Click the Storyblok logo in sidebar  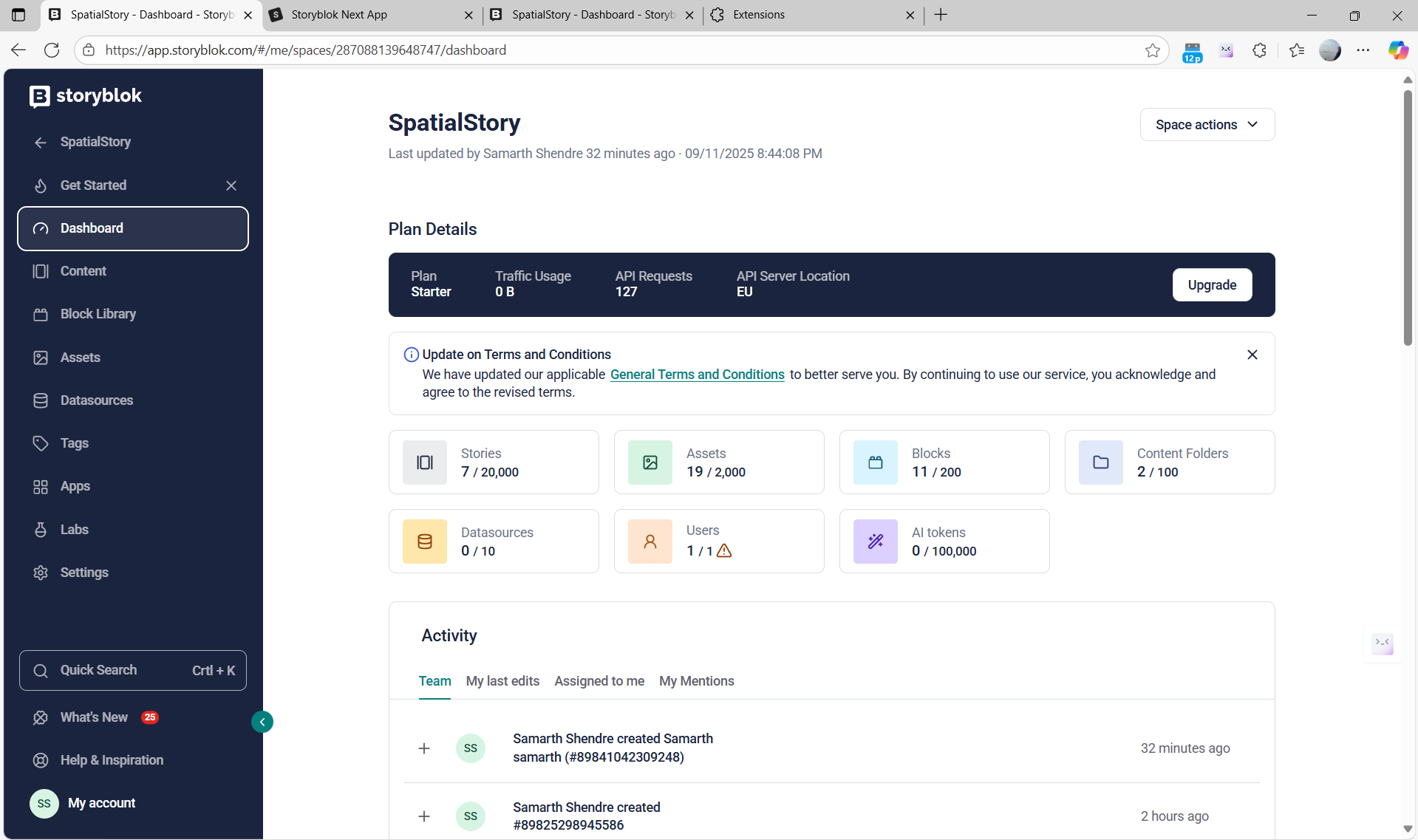tap(86, 96)
